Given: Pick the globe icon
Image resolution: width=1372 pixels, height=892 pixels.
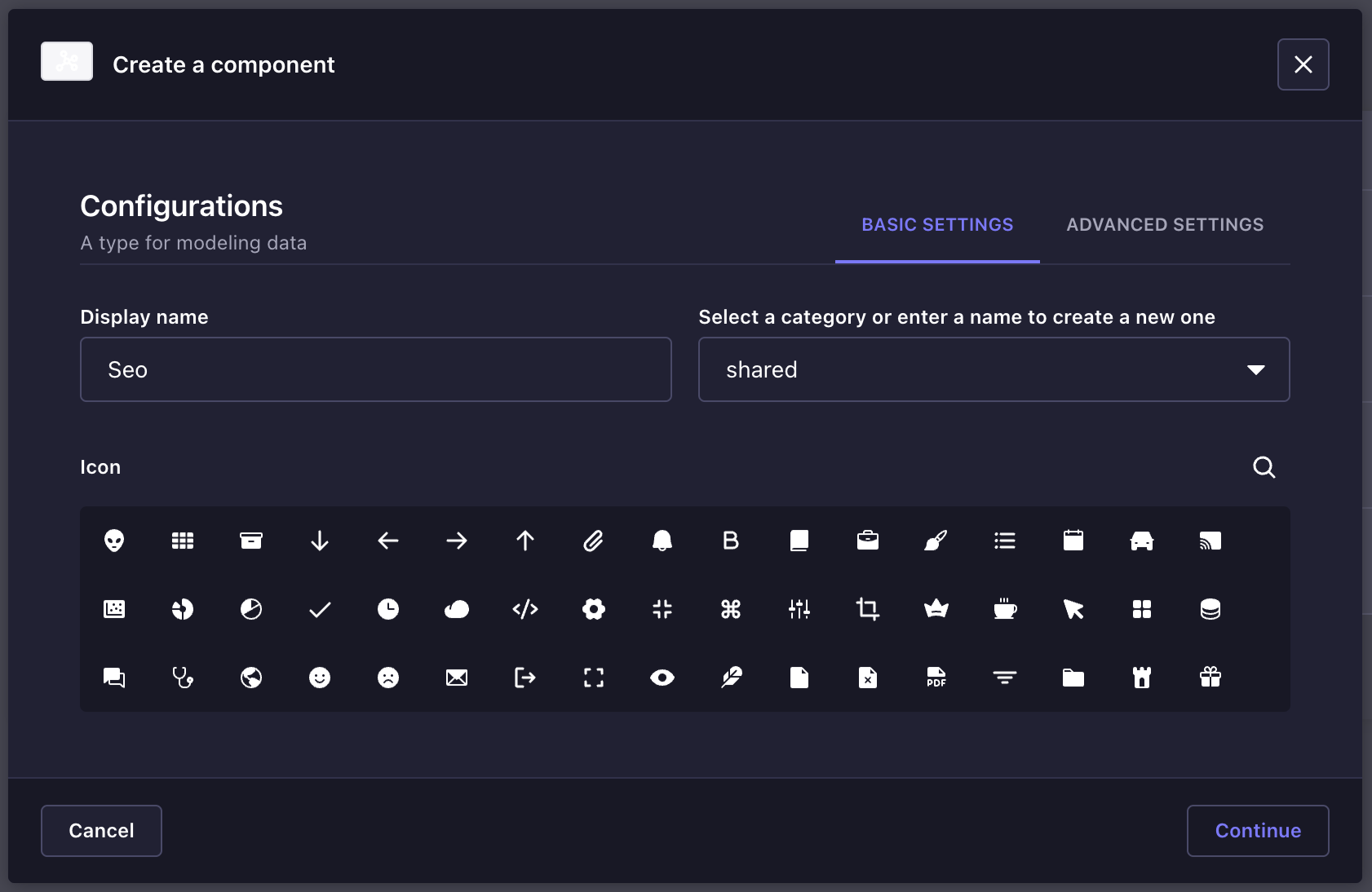Looking at the screenshot, I should pos(251,678).
